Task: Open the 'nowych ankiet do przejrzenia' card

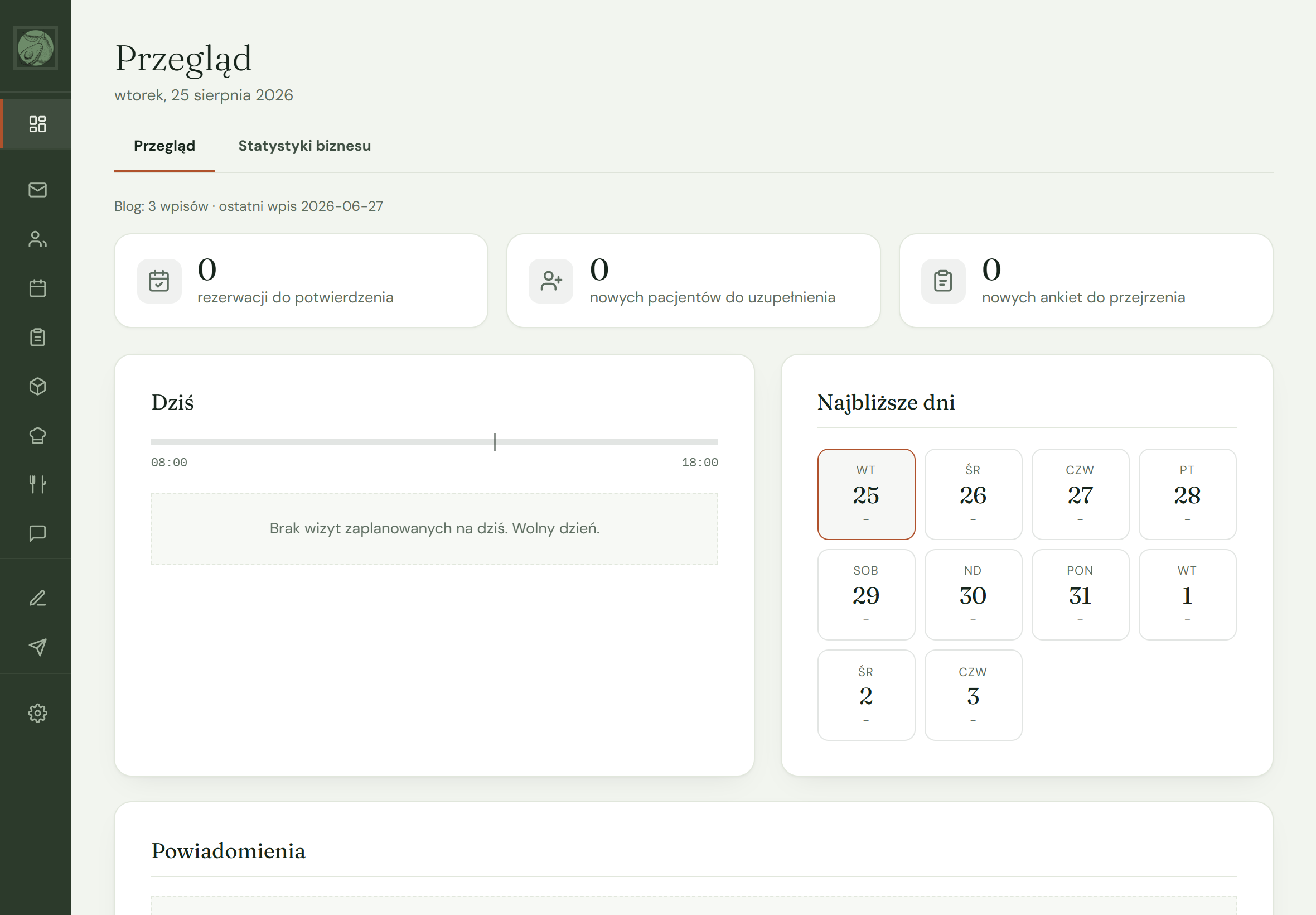Action: coord(1086,281)
